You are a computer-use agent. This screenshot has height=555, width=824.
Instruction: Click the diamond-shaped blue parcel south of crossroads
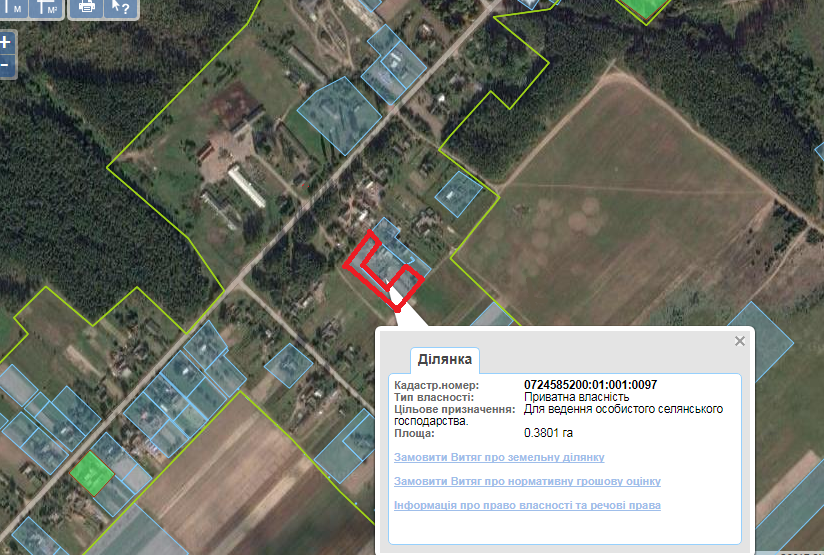pyautogui.click(x=288, y=365)
